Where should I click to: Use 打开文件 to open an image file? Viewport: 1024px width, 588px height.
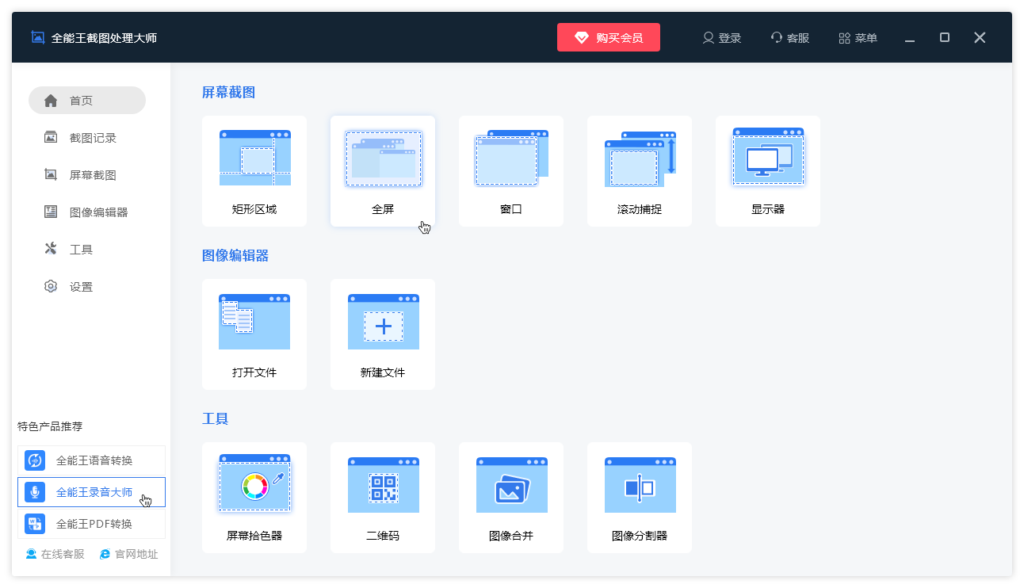254,333
